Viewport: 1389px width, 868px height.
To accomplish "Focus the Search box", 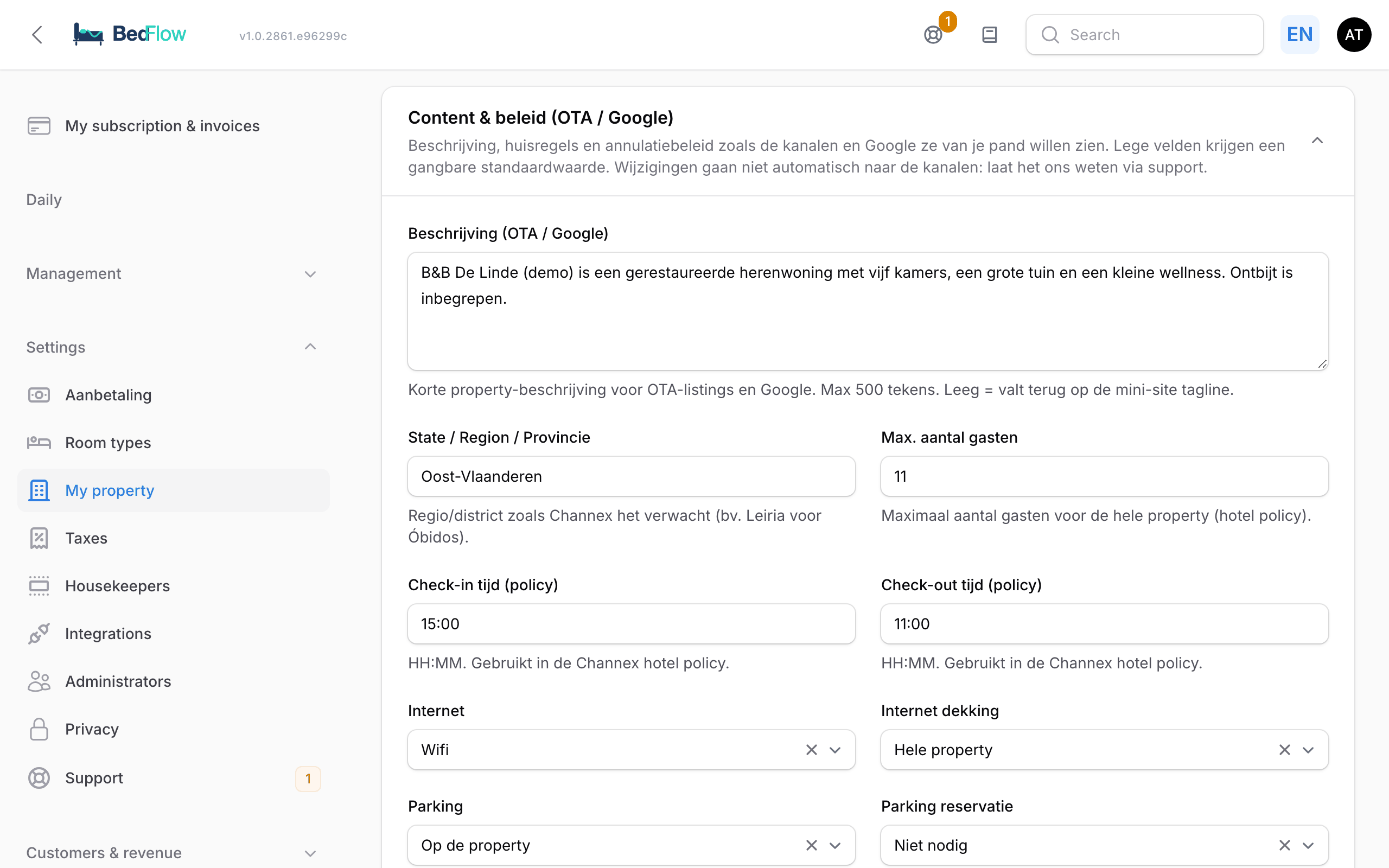I will (1144, 35).
